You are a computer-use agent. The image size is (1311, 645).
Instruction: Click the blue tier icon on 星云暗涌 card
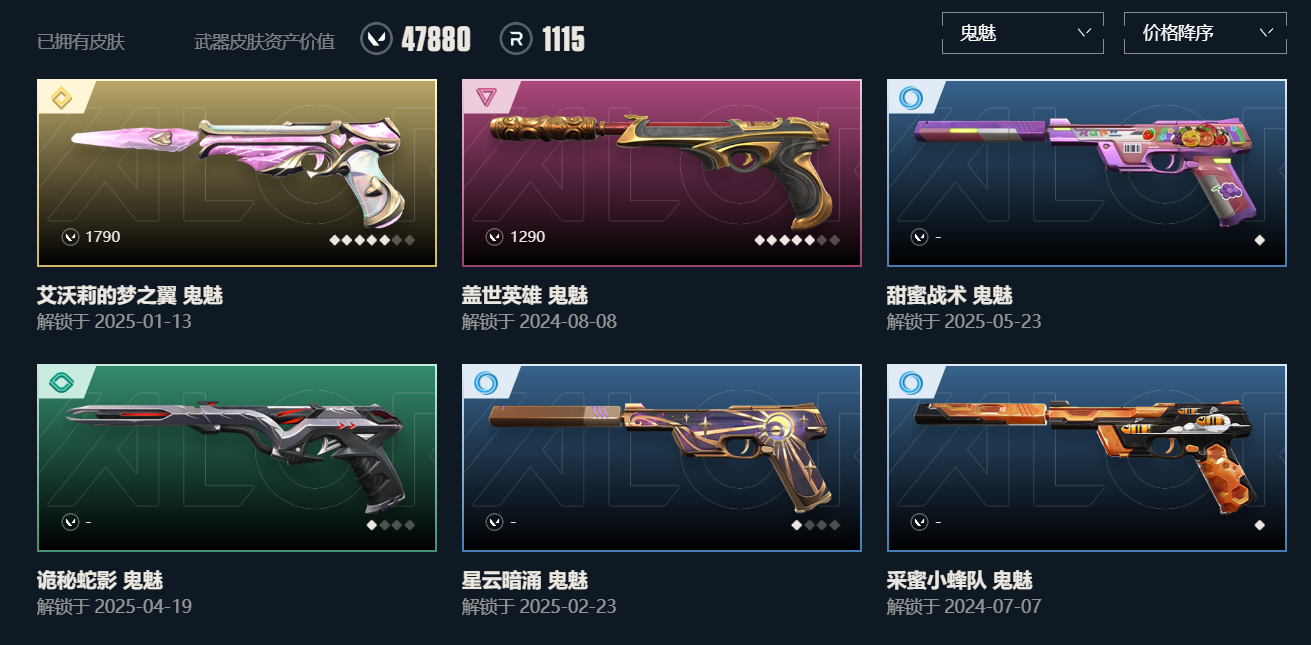(486, 382)
